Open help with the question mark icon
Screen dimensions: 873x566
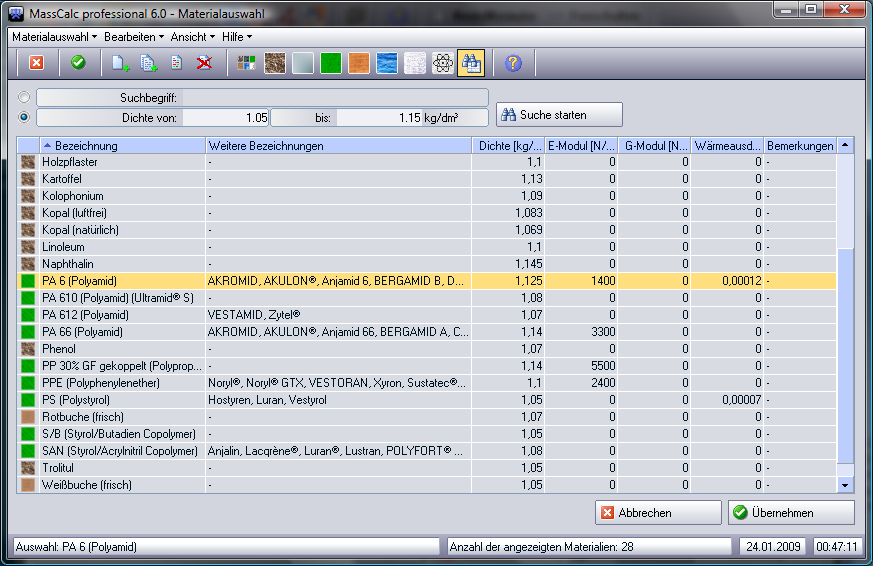(x=513, y=63)
